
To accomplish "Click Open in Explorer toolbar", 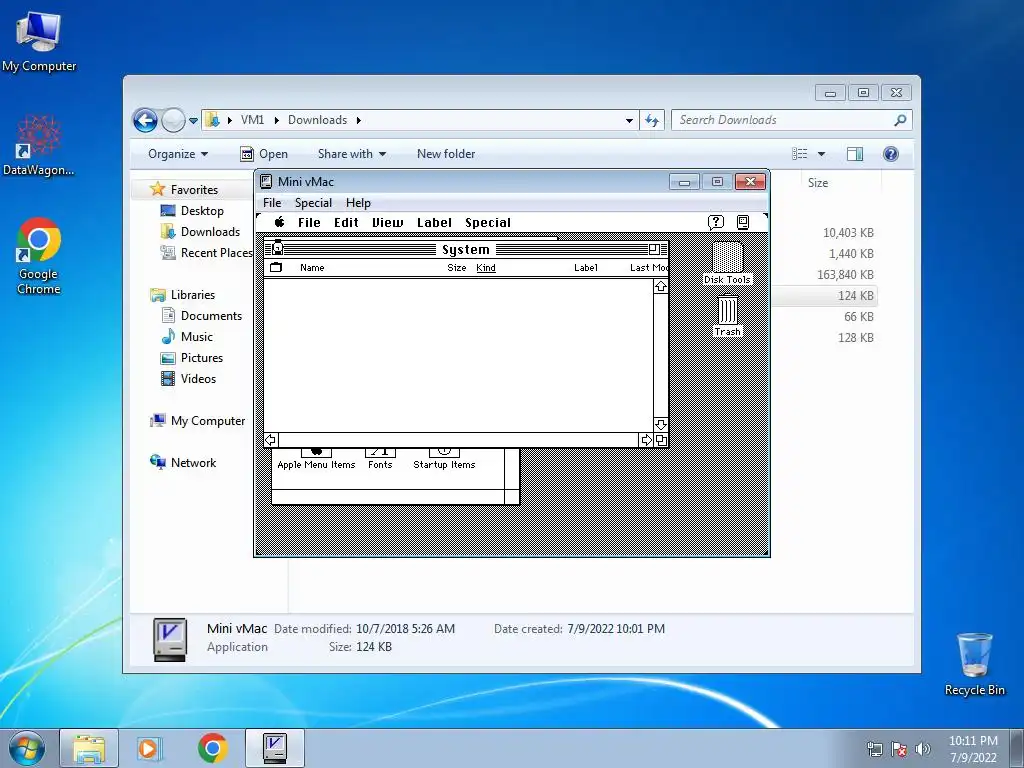I will tap(264, 154).
